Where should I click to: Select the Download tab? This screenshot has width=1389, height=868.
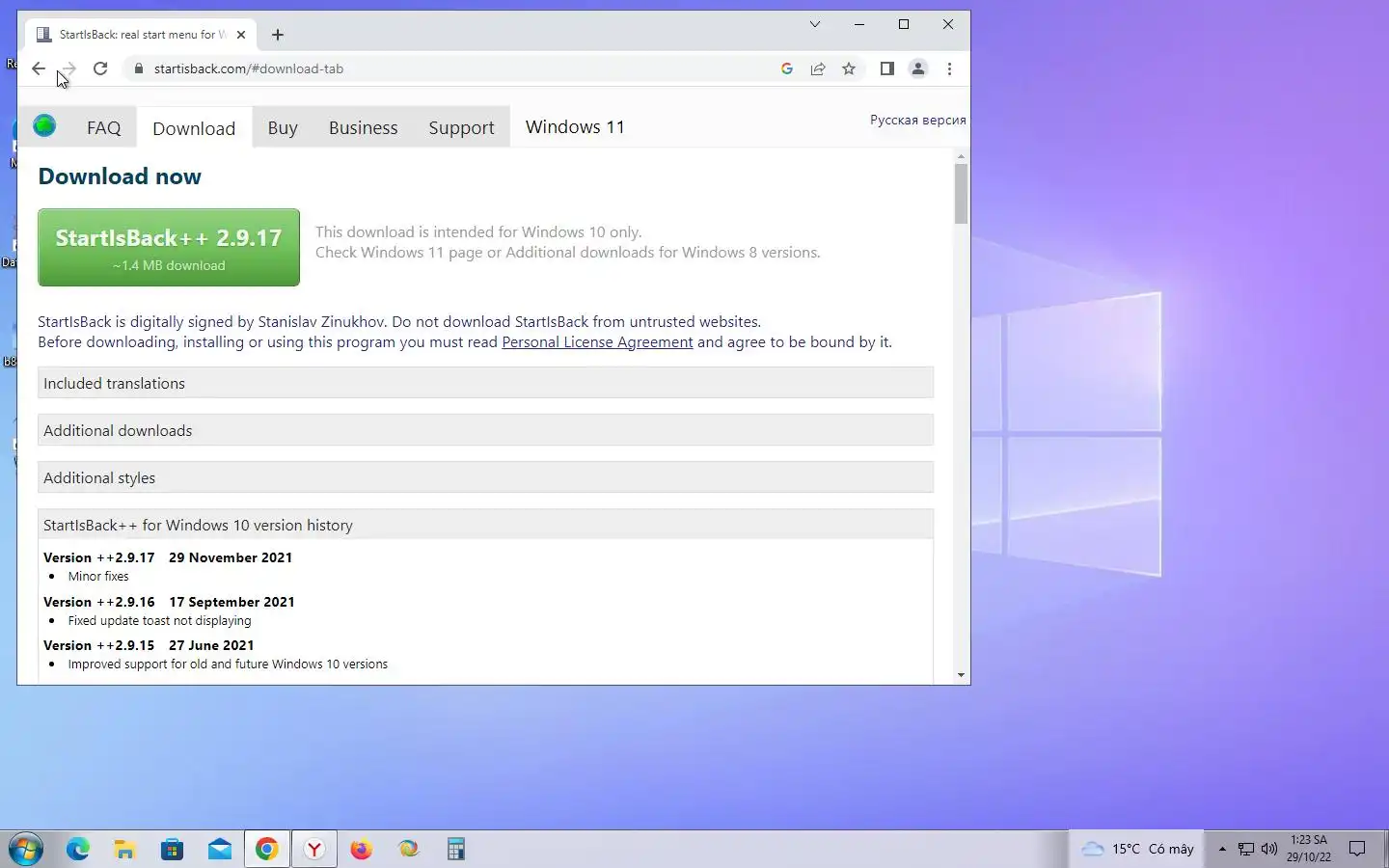click(x=194, y=127)
